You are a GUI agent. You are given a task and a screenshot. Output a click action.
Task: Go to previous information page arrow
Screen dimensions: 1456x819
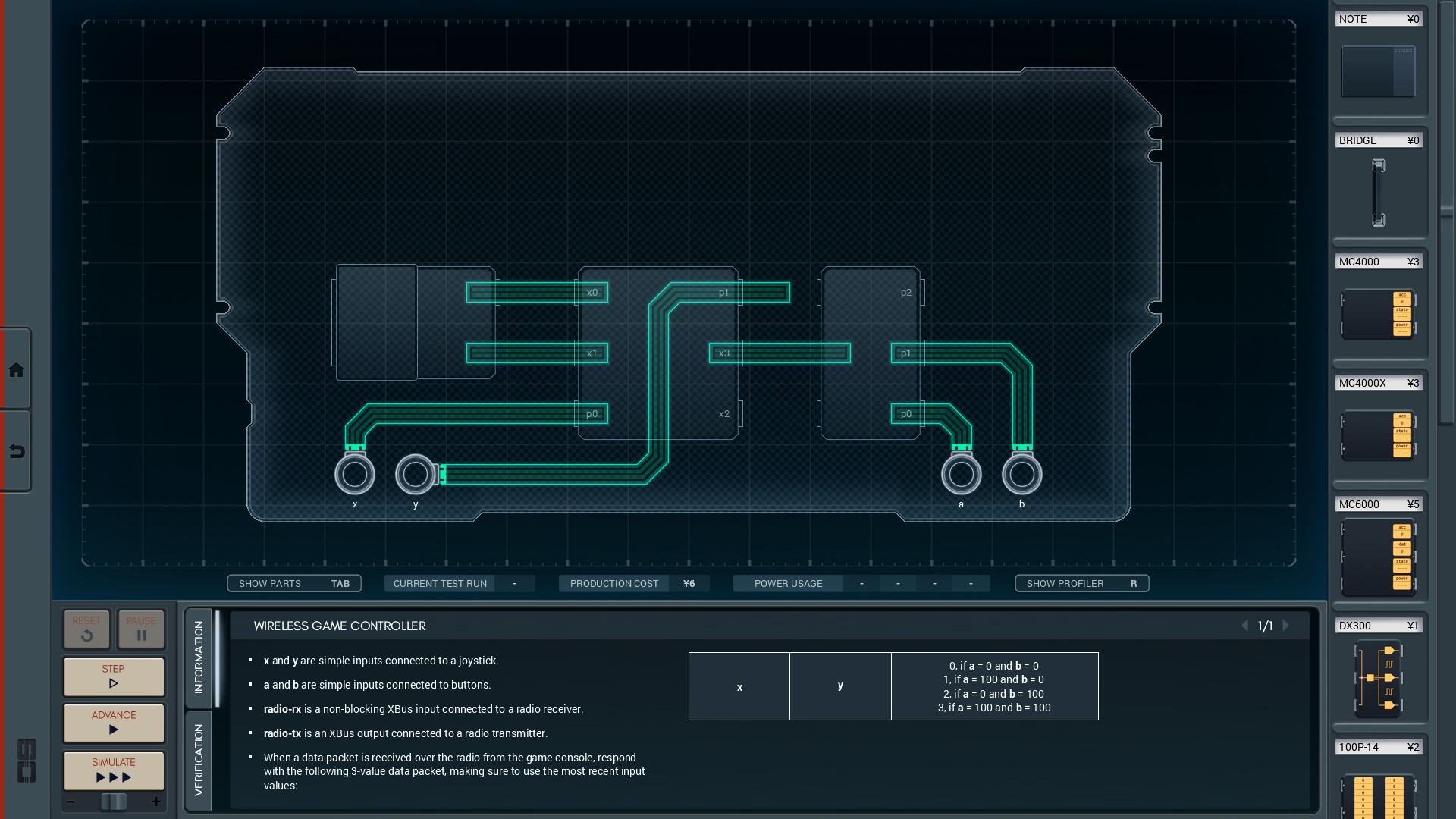pyautogui.click(x=1244, y=626)
